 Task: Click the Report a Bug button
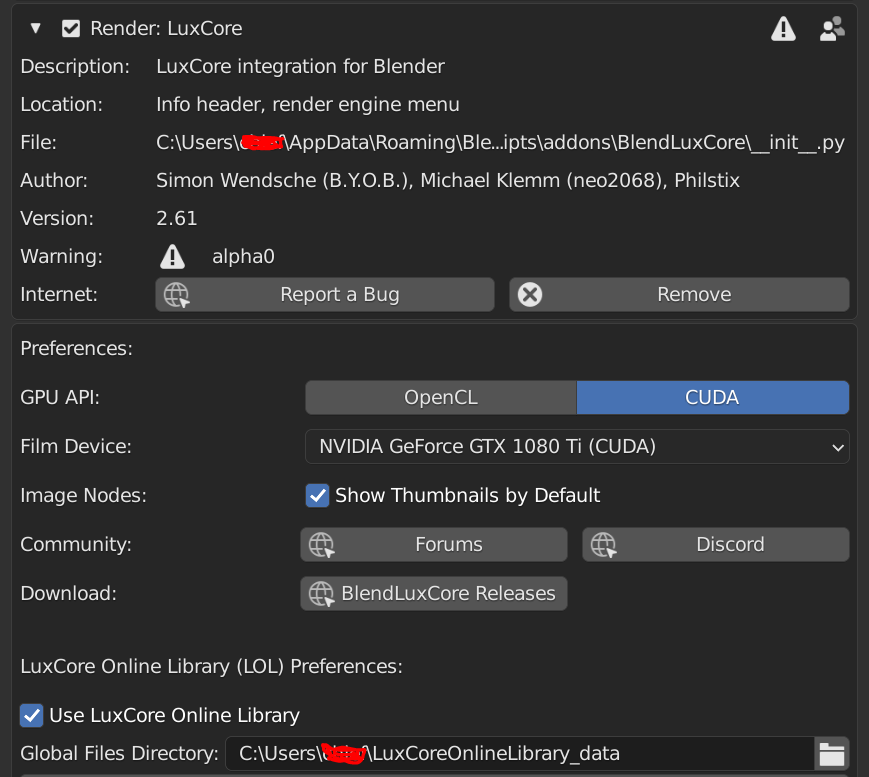click(325, 295)
